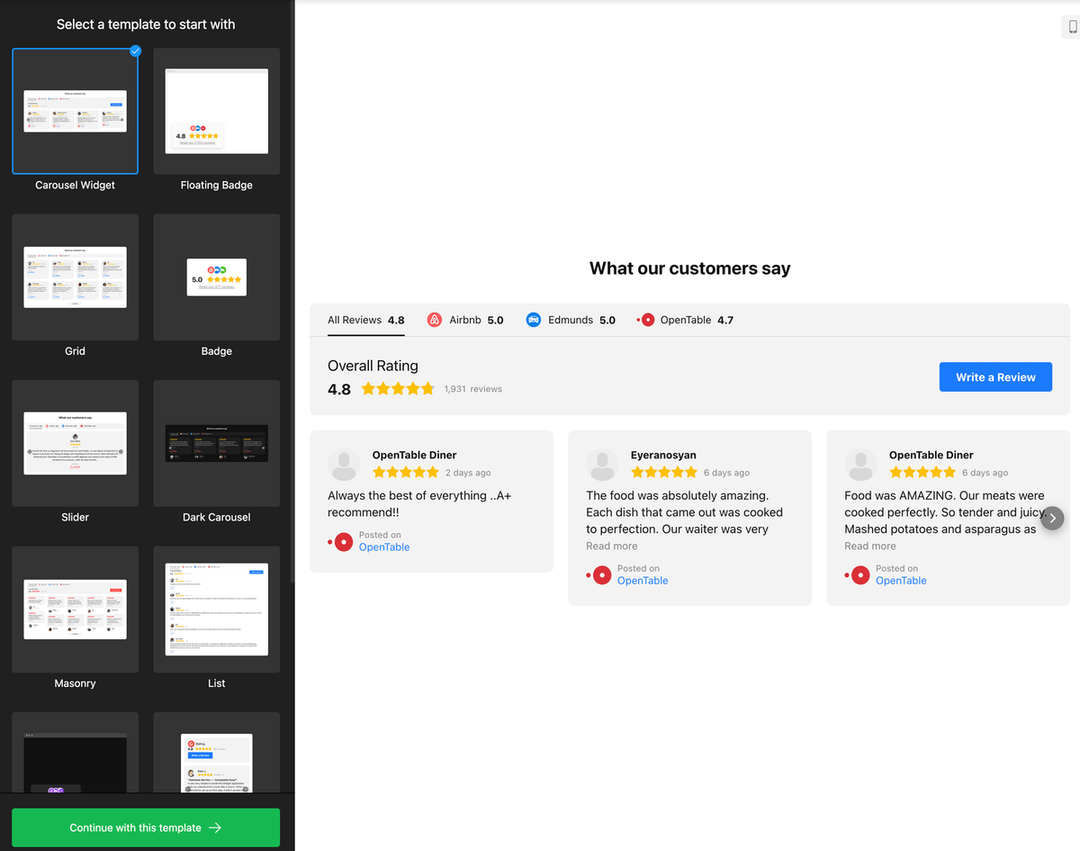Image resolution: width=1080 pixels, height=851 pixels.
Task: Click Write a Review button
Action: click(x=995, y=377)
